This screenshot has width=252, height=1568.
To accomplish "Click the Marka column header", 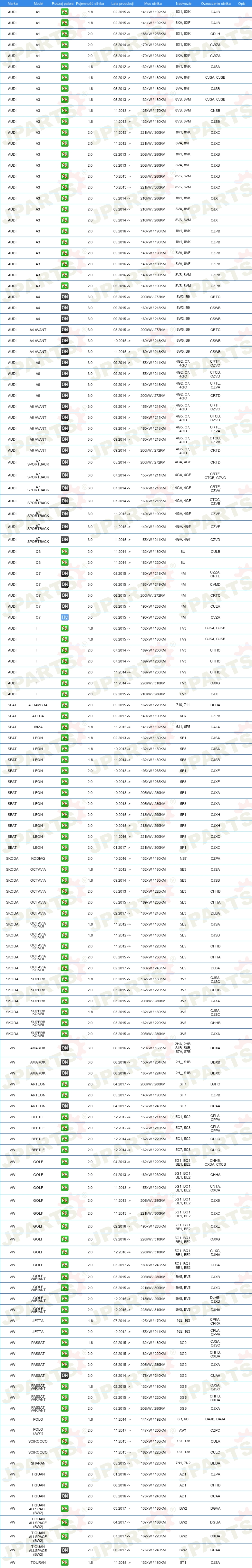I will [12, 3].
